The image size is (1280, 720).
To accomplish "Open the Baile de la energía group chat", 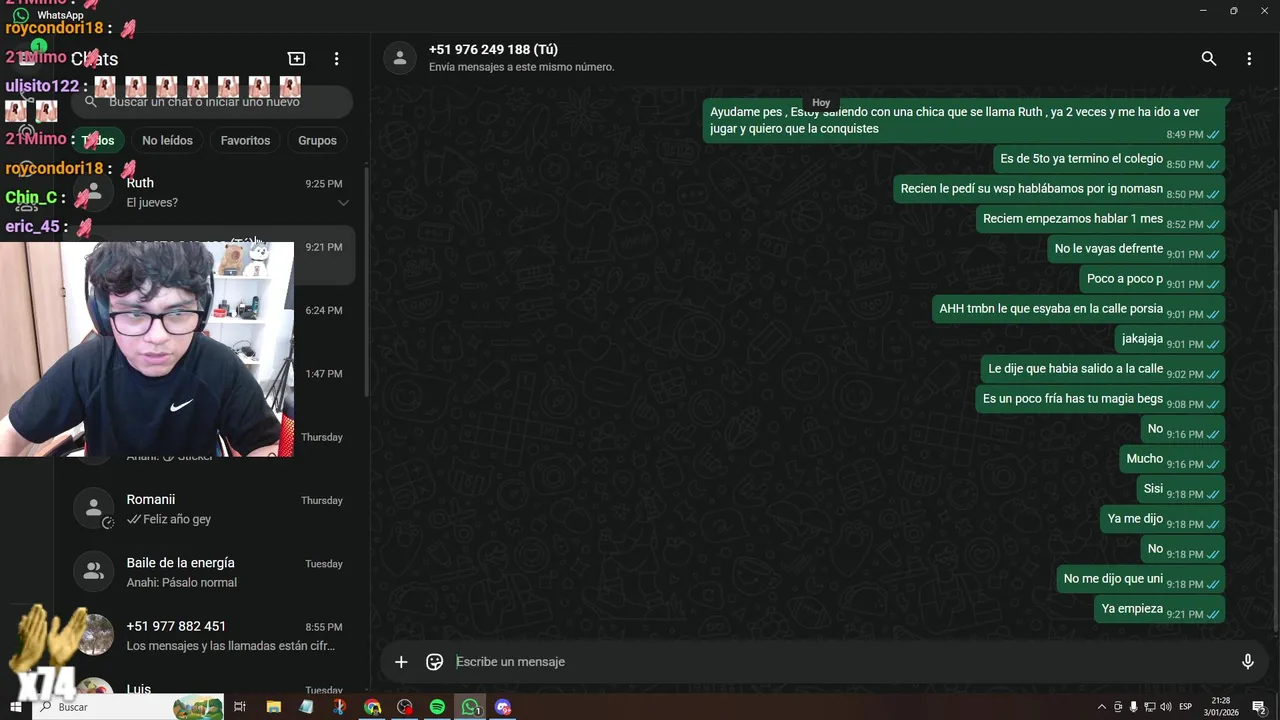I will click(x=212, y=572).
